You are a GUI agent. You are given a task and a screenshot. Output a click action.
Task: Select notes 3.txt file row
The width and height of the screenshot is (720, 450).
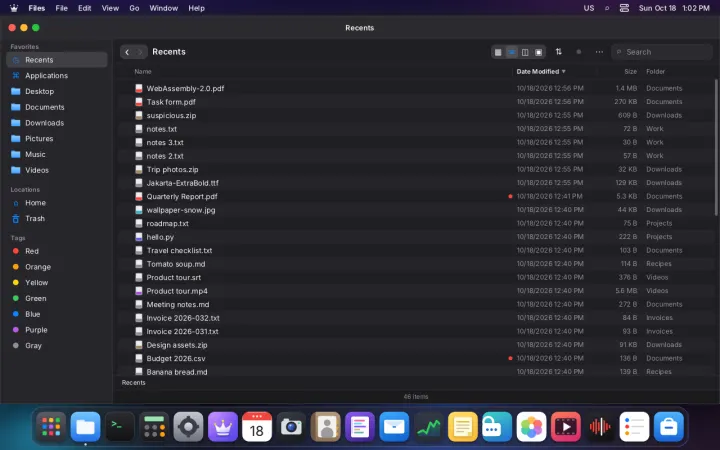(416, 142)
